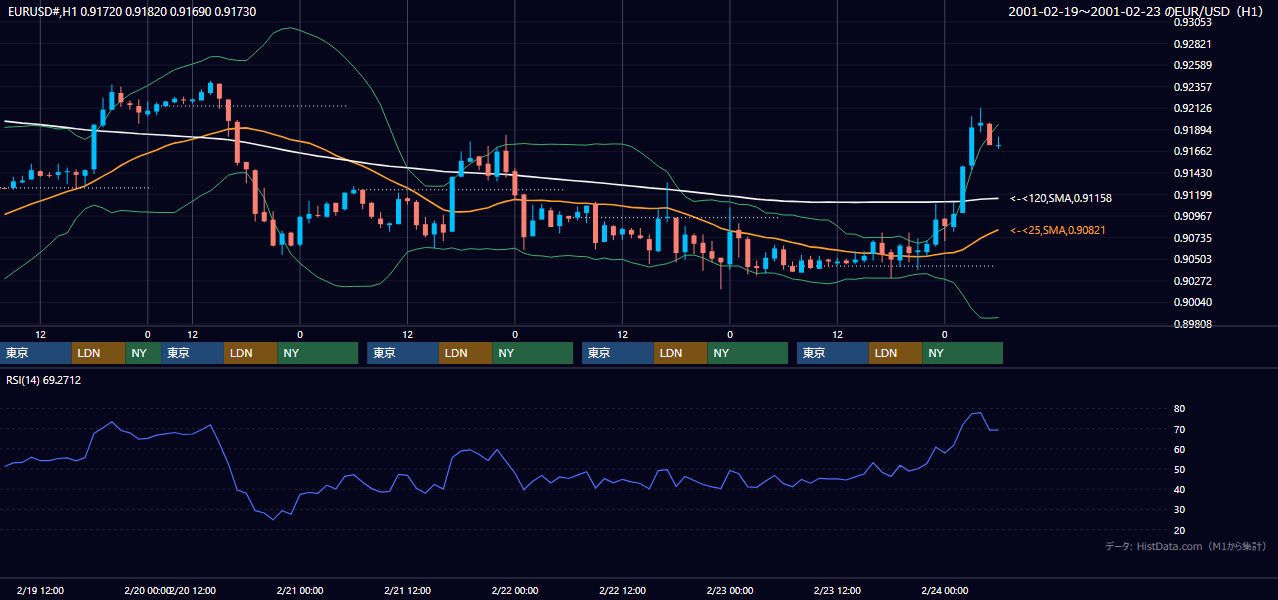Screen dimensions: 1278x600
Task: Click the rightmost LDN session block
Action: click(x=896, y=353)
